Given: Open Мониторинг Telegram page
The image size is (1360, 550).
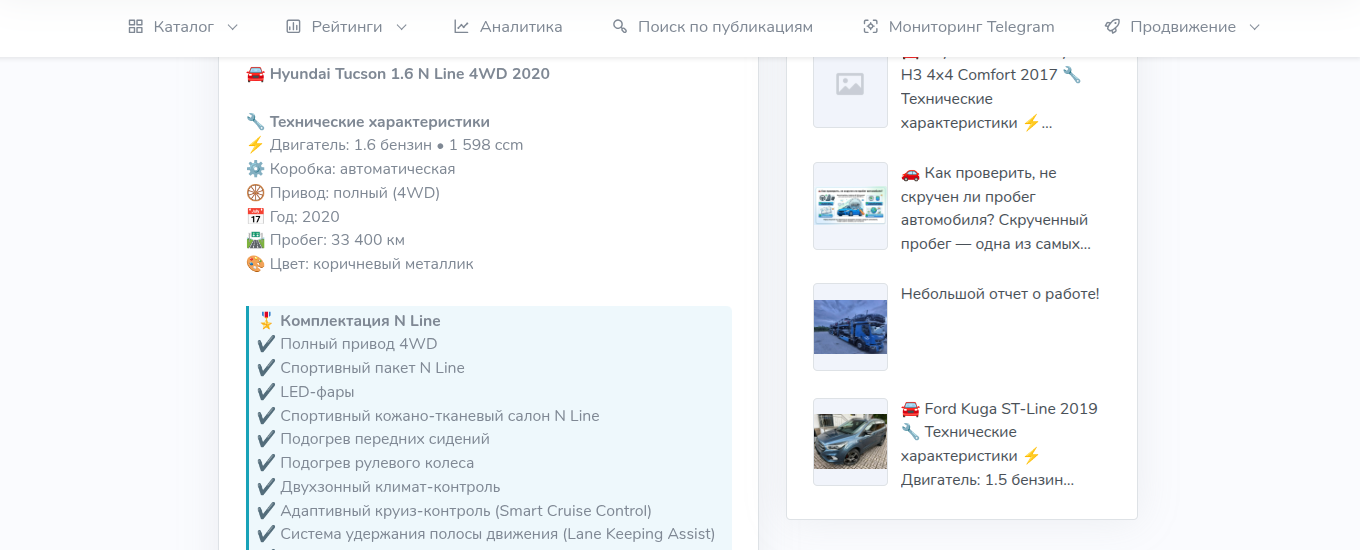Looking at the screenshot, I should tap(958, 27).
